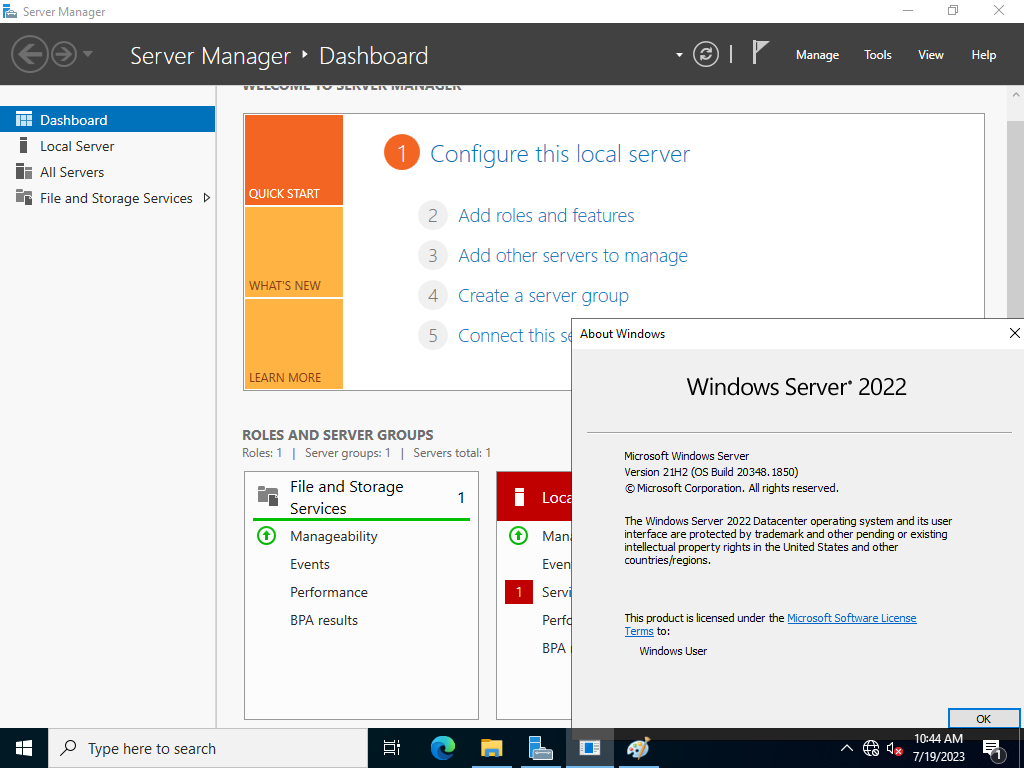Click the Task View taskbar icon
This screenshot has height=768, width=1024.
392,748
